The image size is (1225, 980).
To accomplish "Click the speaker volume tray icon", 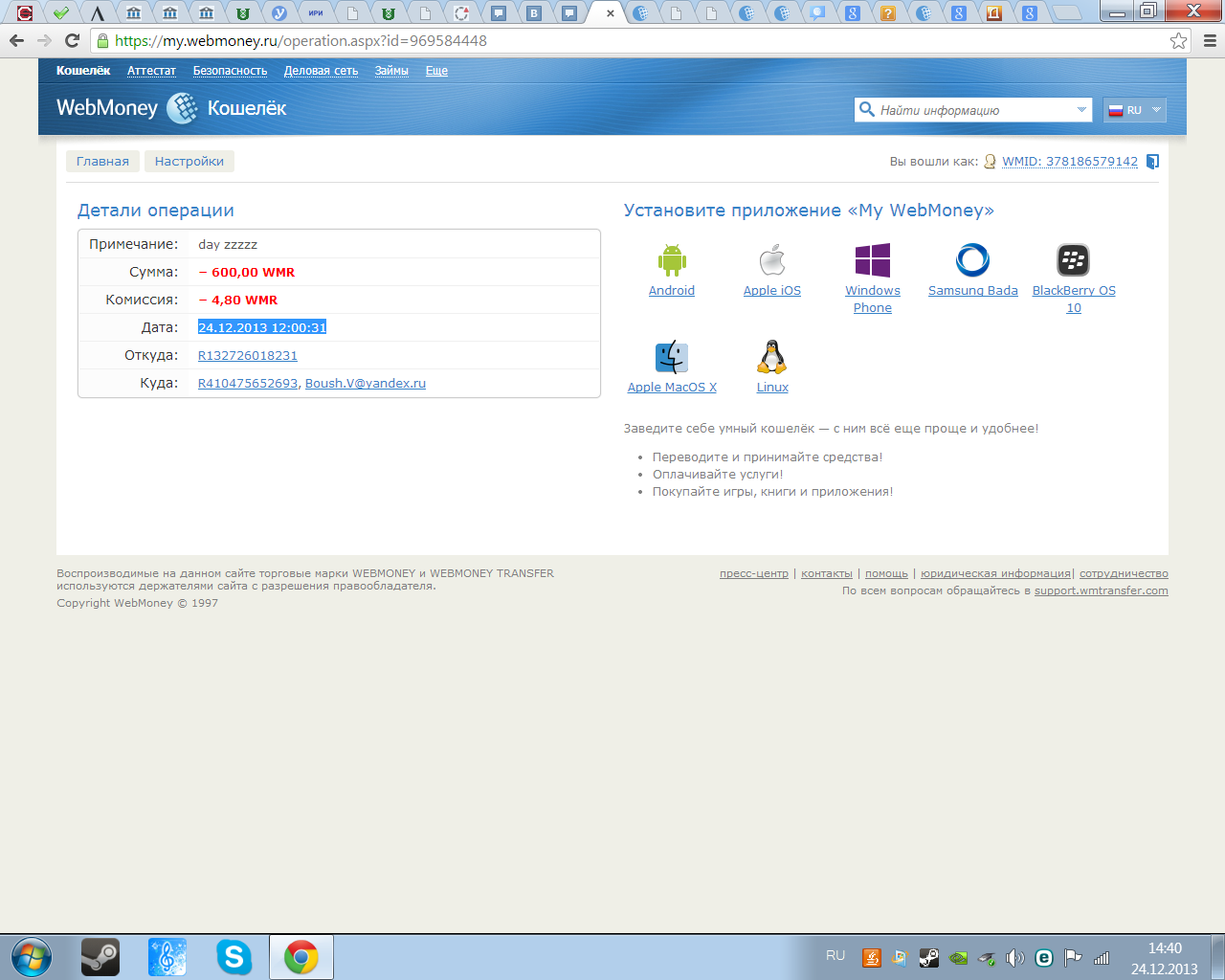I will (1015, 957).
